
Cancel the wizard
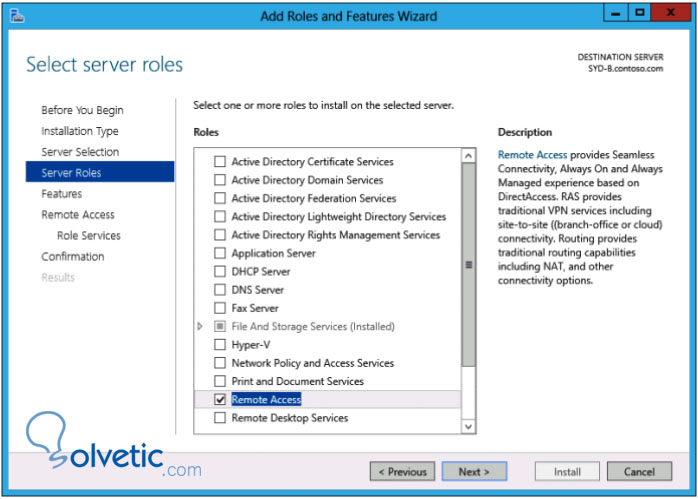pos(639,471)
